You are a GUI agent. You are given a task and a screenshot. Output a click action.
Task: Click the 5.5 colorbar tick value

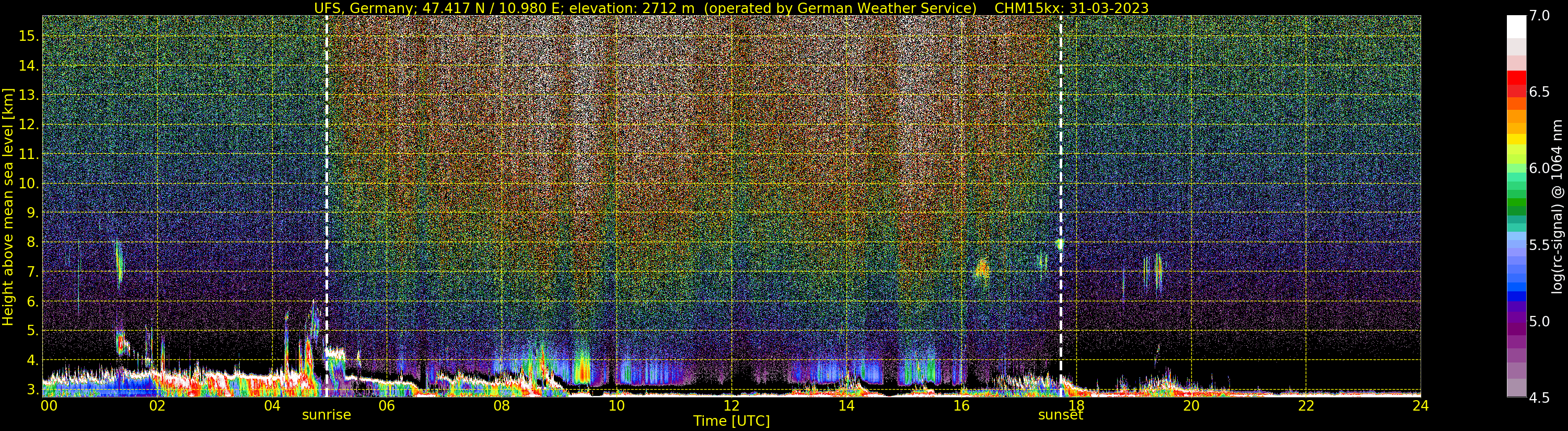coord(1538,245)
